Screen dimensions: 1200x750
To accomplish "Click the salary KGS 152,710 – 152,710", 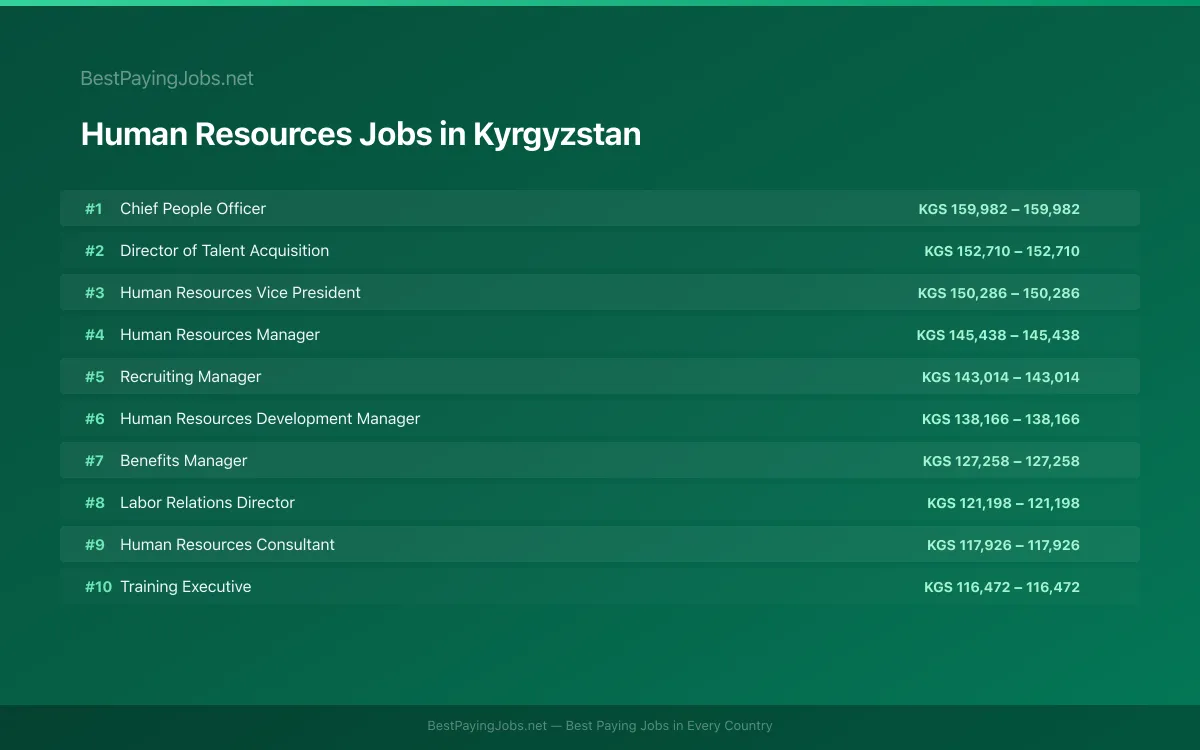I will tap(1002, 251).
